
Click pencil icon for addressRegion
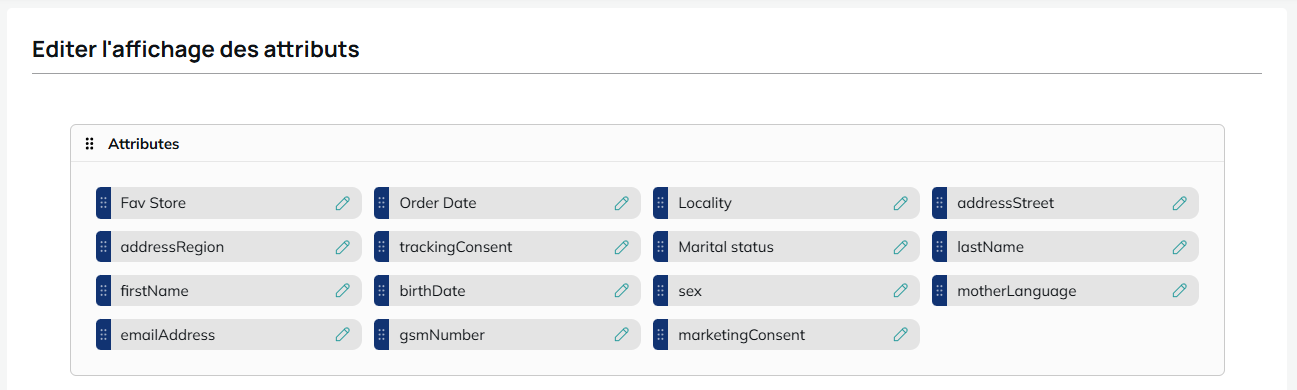tap(343, 247)
